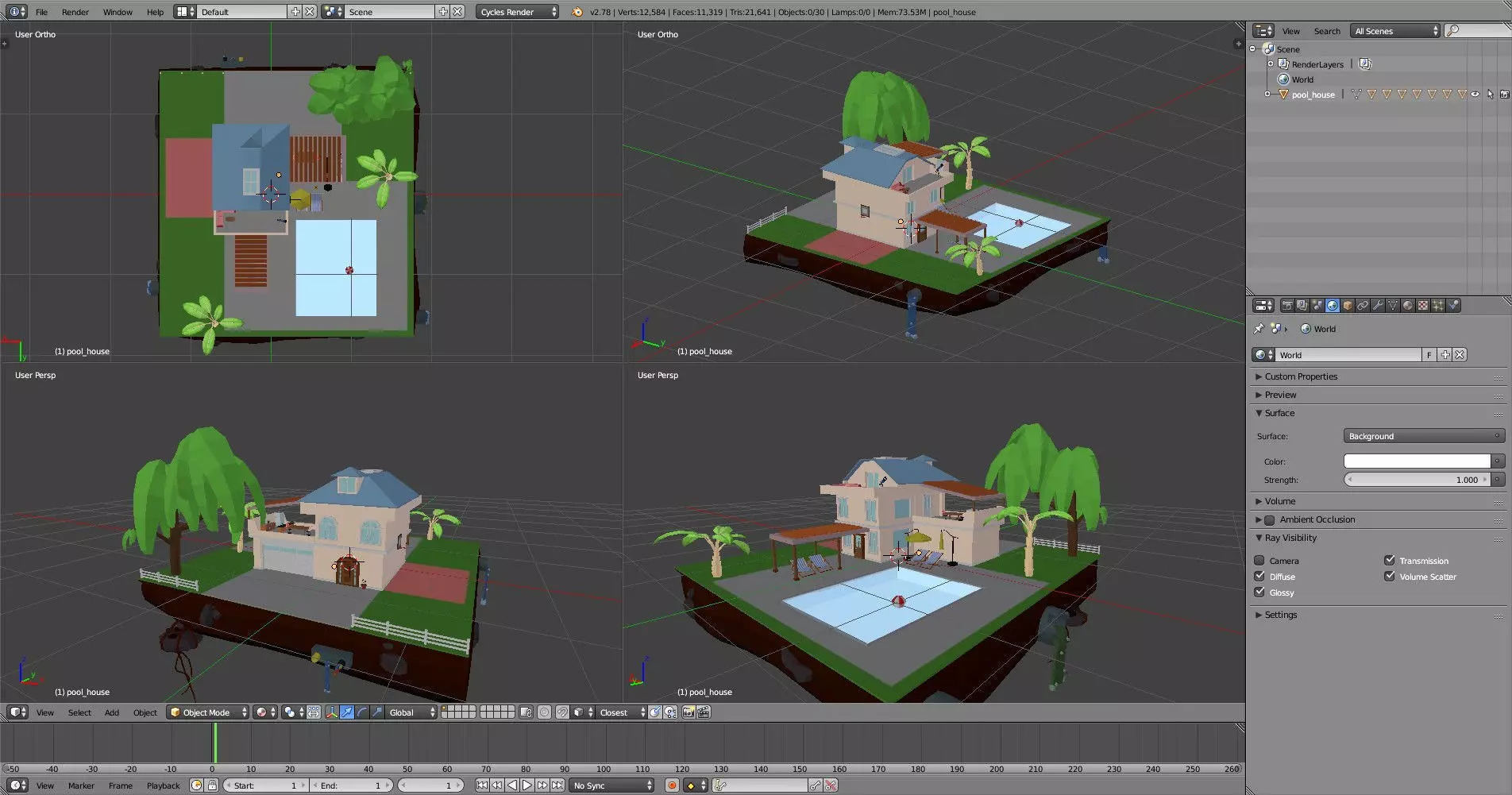
Task: Open the Render menu in top bar
Action: [75, 12]
